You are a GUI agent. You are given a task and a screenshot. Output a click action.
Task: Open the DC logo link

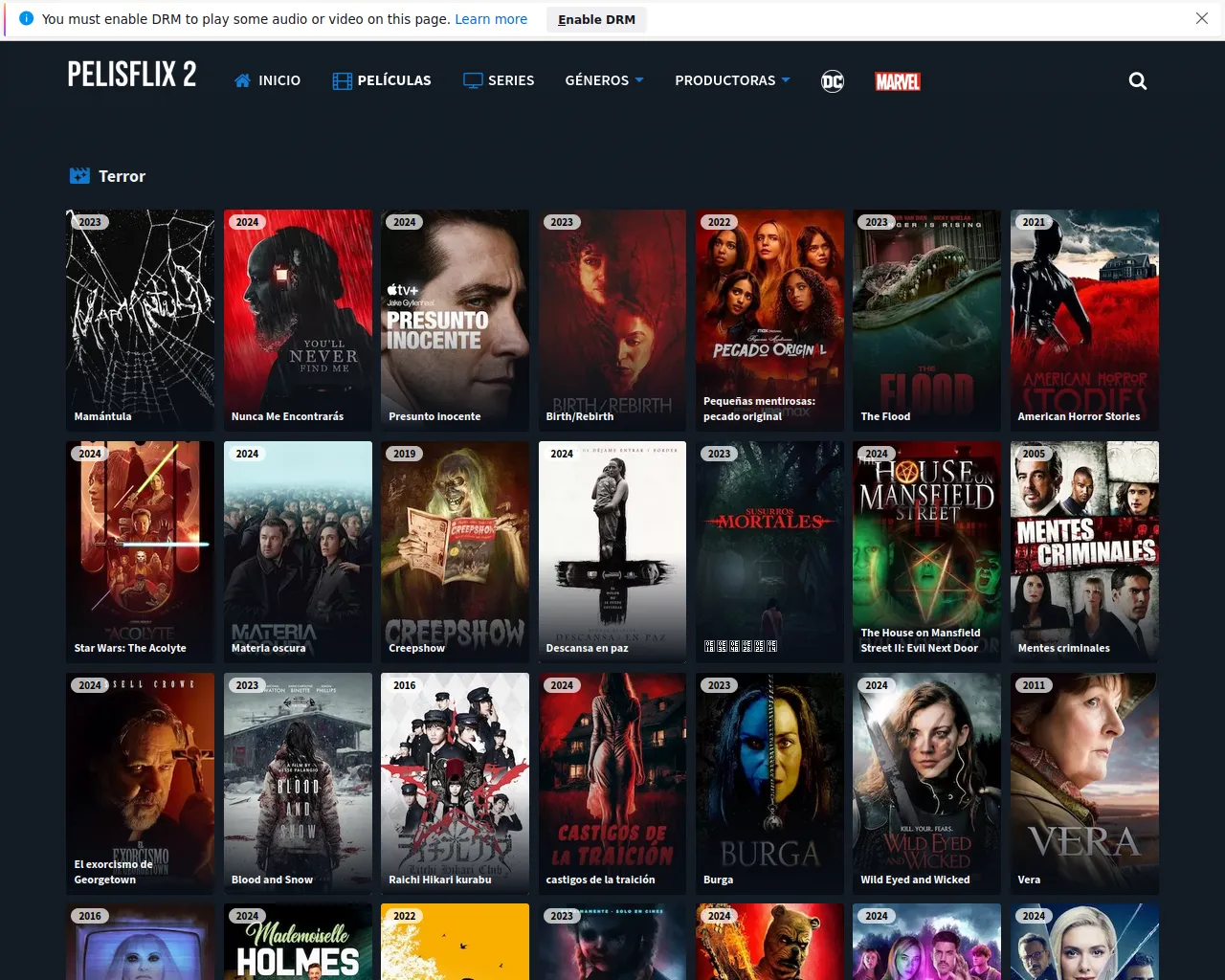[x=833, y=81]
